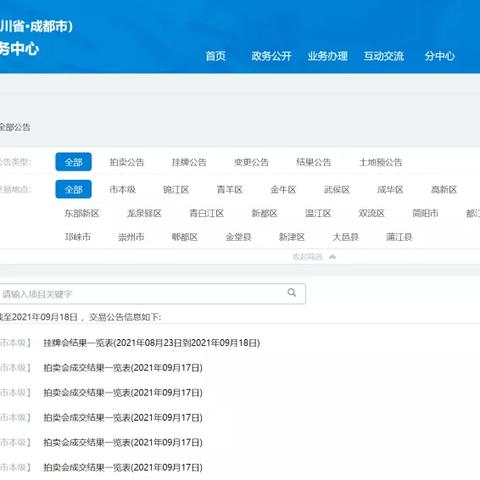The width and height of the screenshot is (480, 480).
Task: Filter by 土地预公告 announcement type
Action: point(381,162)
